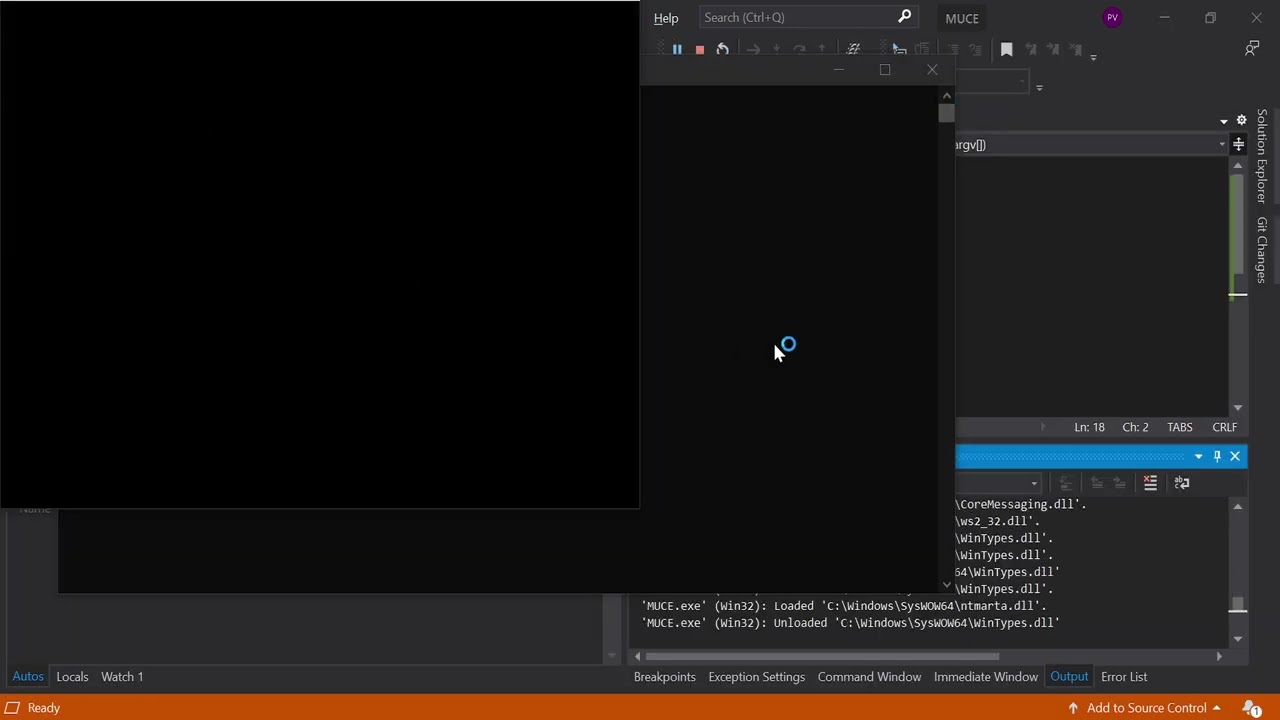Screen dimensions: 1280x720
Task: Open the Solution Explorer side tab
Action: [1262, 156]
